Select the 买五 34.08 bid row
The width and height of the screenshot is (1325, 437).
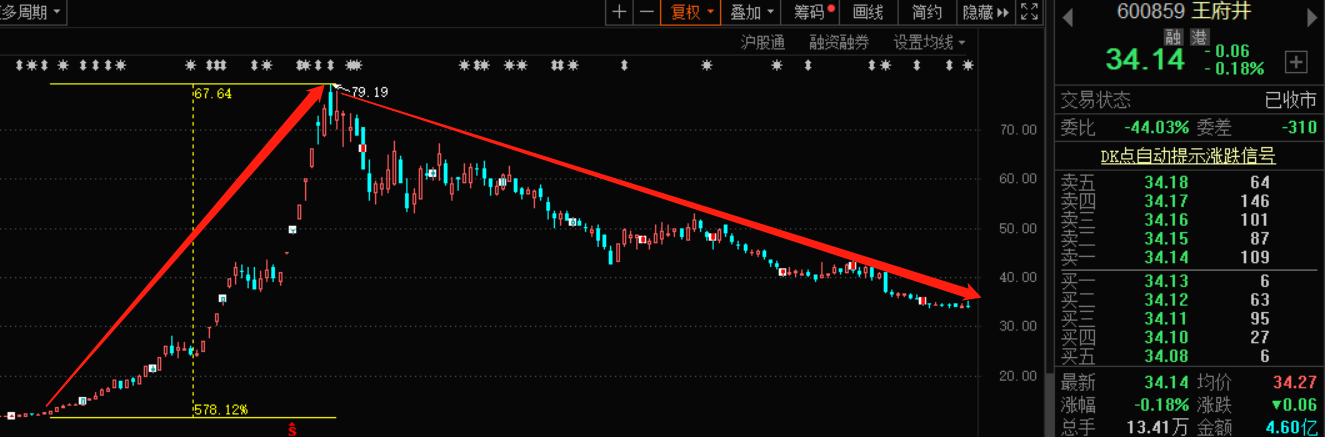tap(1190, 357)
